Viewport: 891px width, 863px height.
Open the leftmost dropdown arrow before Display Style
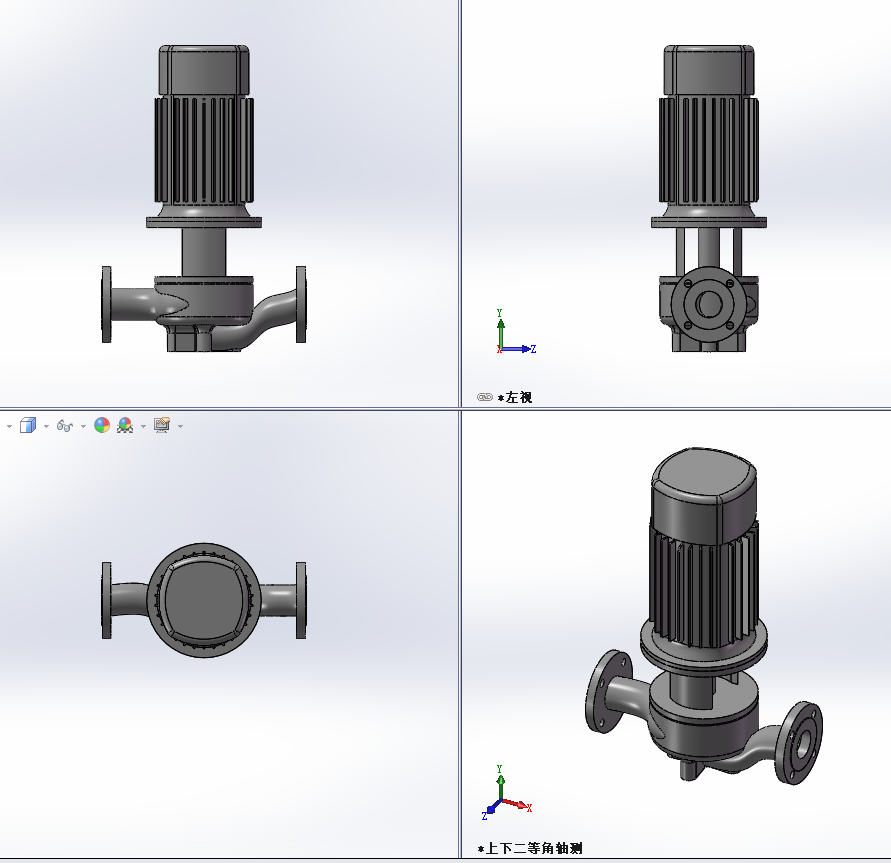pyautogui.click(x=9, y=426)
